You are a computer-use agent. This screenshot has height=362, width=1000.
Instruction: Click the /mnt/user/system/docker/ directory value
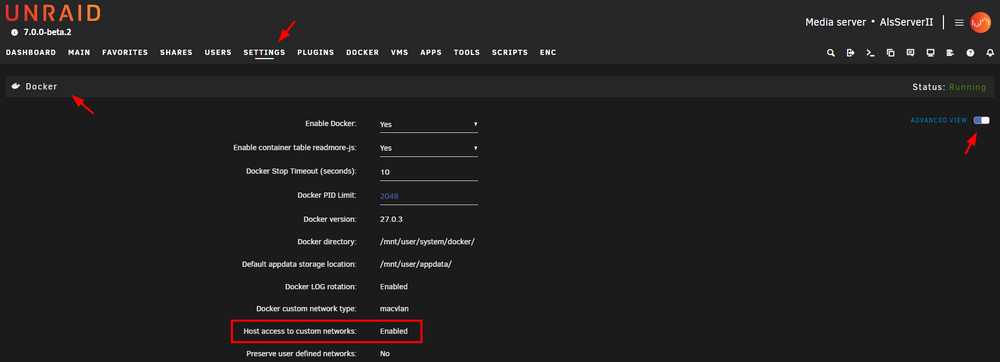(427, 242)
